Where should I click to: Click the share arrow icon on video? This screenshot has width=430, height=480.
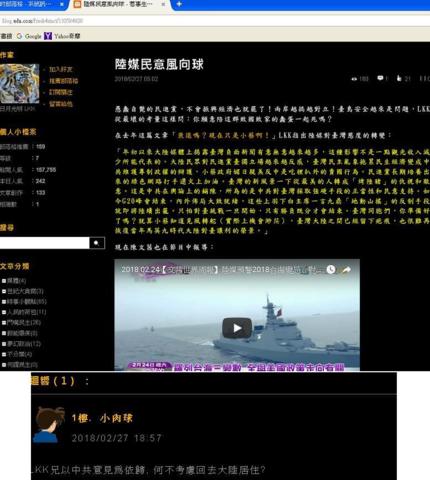346,269
